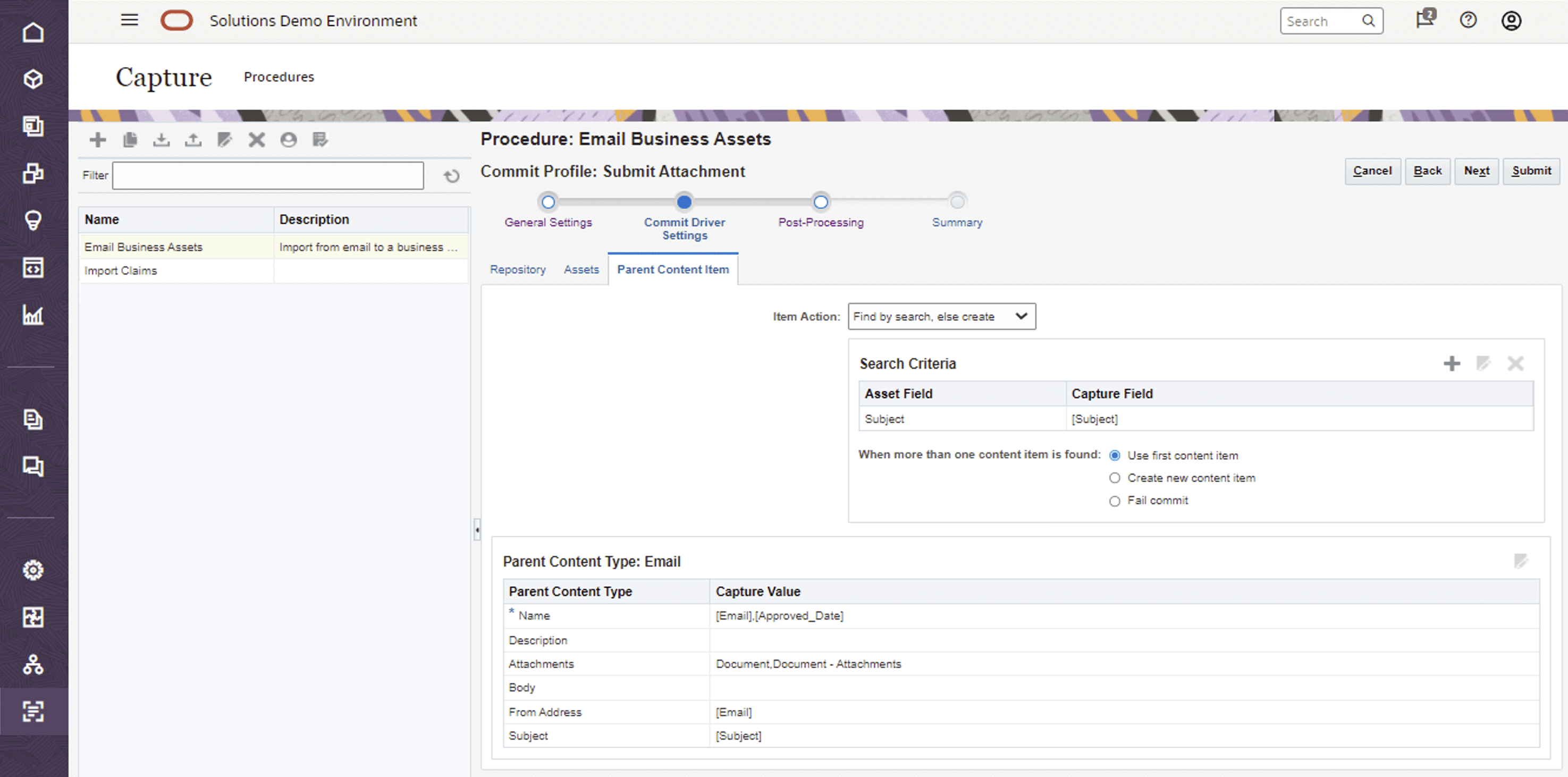This screenshot has width=1568, height=777.
Task: Open the notifications flag icon
Action: pos(1424,20)
